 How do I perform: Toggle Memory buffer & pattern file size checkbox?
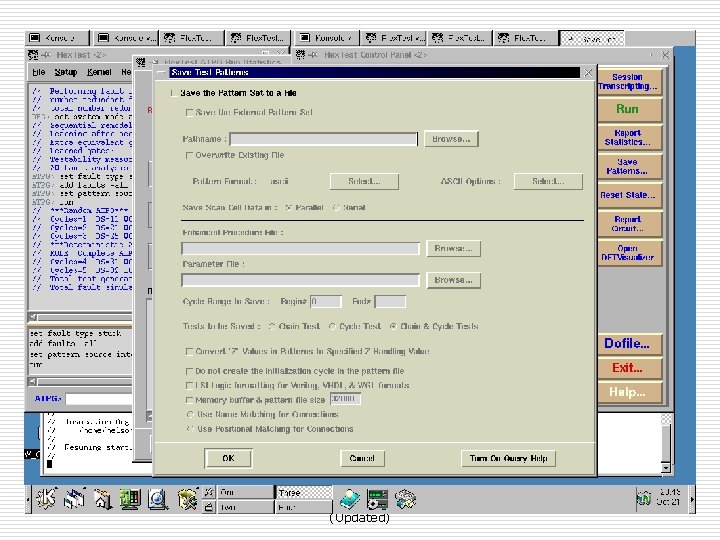click(189, 400)
